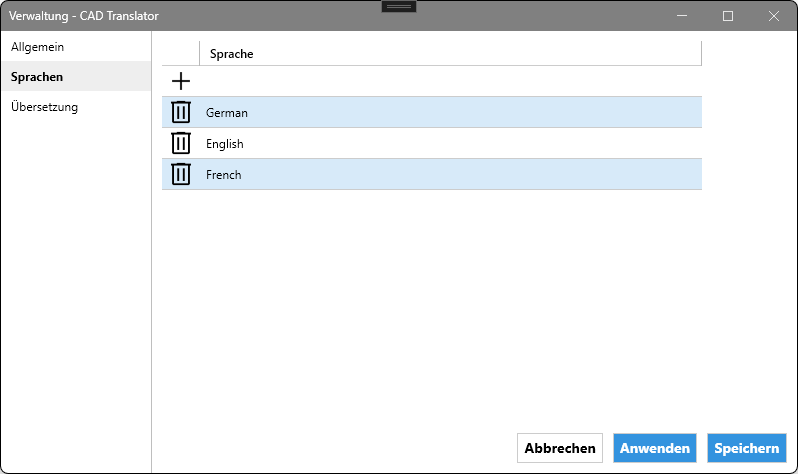Select the French language text

click(223, 175)
